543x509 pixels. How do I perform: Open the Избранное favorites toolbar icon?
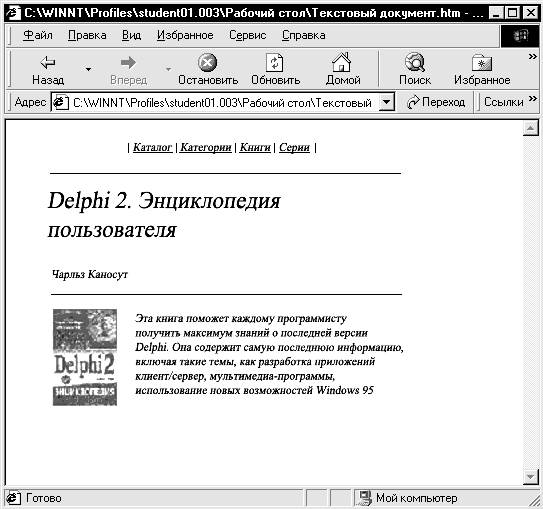[x=482, y=63]
